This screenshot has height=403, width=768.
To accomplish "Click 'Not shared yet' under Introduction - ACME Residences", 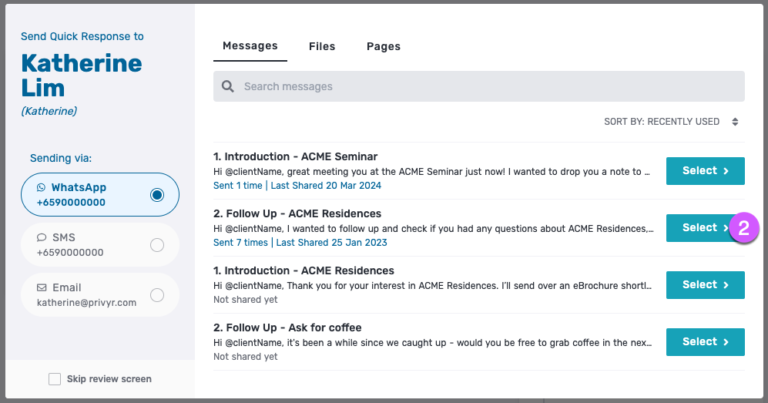I will click(245, 300).
